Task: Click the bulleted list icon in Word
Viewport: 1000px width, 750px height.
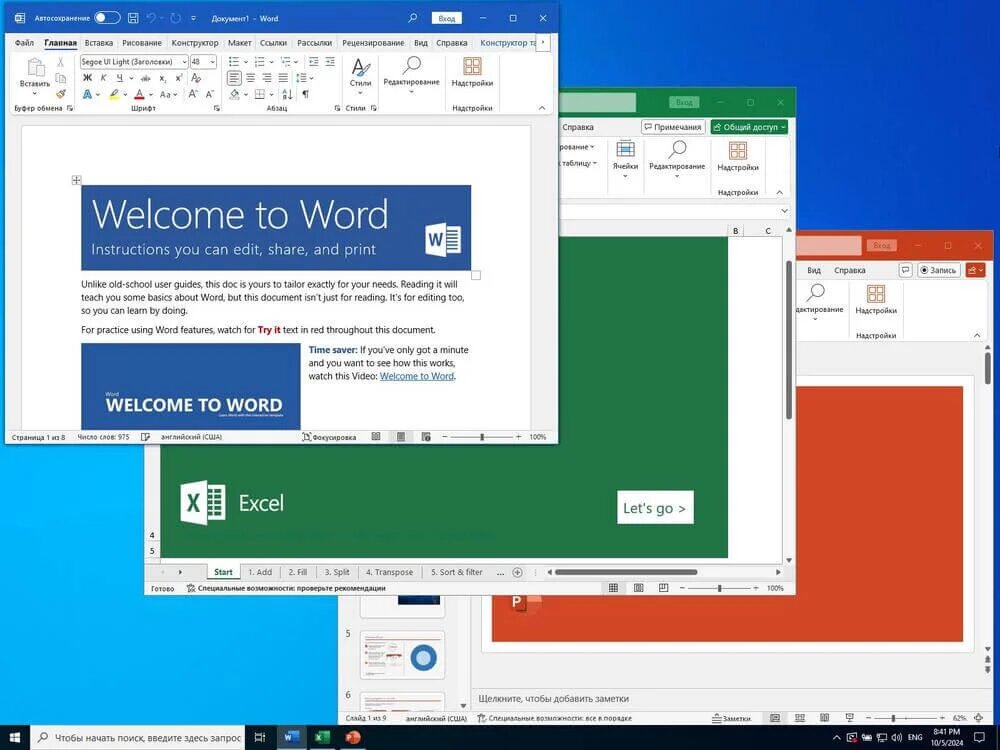Action: 234,62
